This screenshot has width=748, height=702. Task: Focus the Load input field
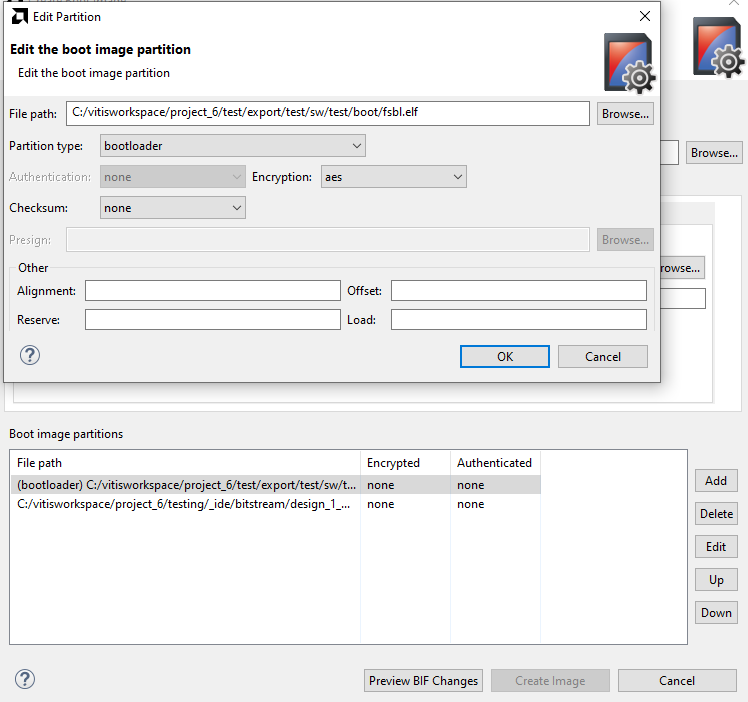519,320
